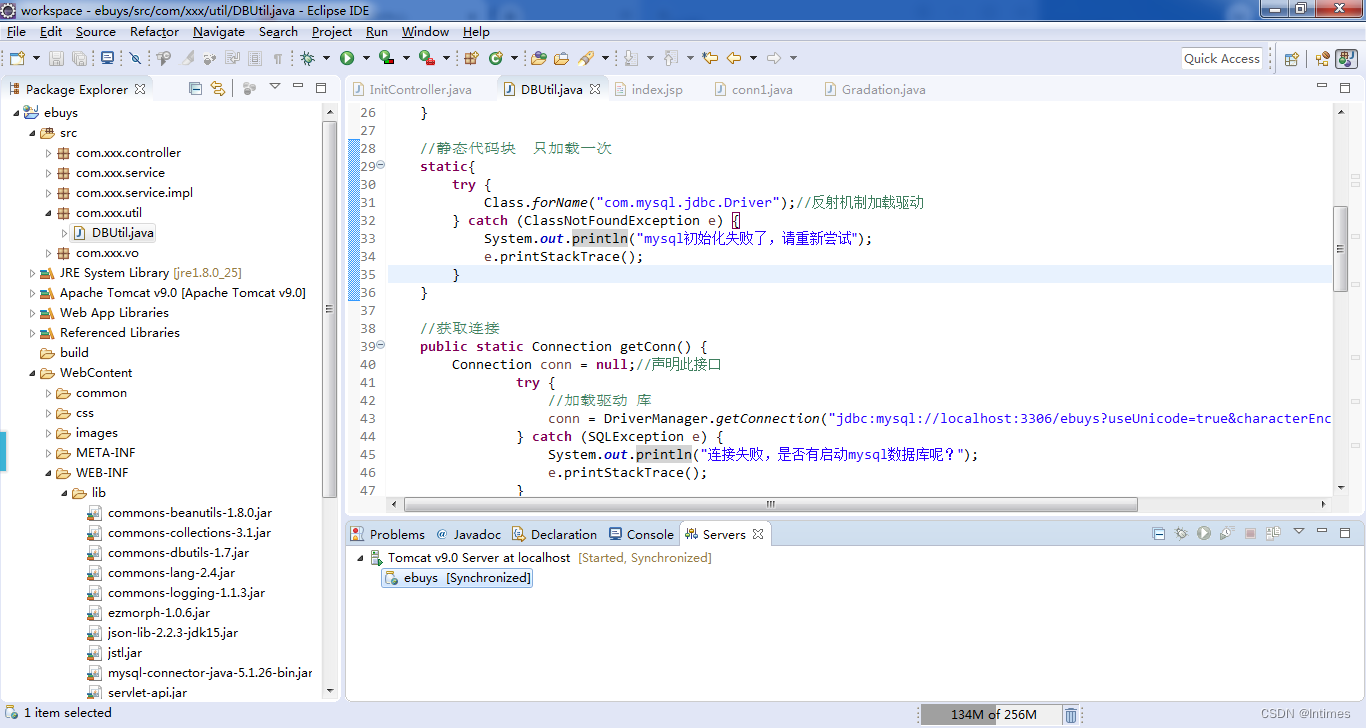Open the New wizard dropdown arrow
The image size is (1366, 728).
point(36,58)
